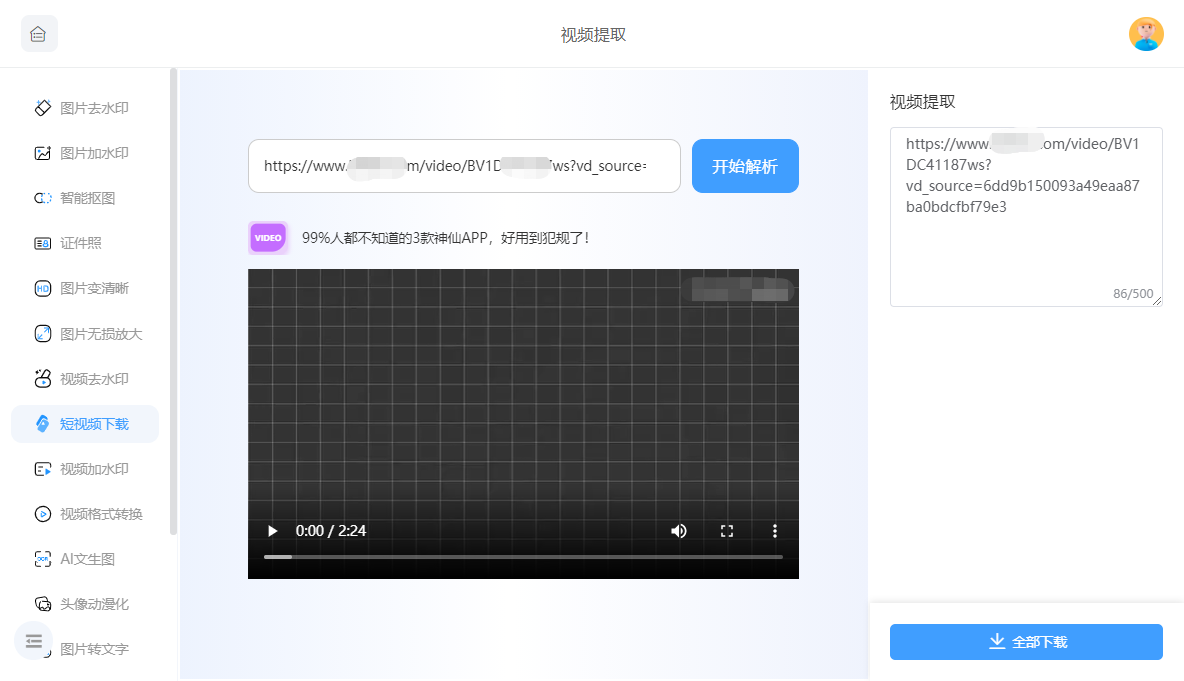Click the 全部下载 download button
1184x681 pixels.
(x=1026, y=642)
